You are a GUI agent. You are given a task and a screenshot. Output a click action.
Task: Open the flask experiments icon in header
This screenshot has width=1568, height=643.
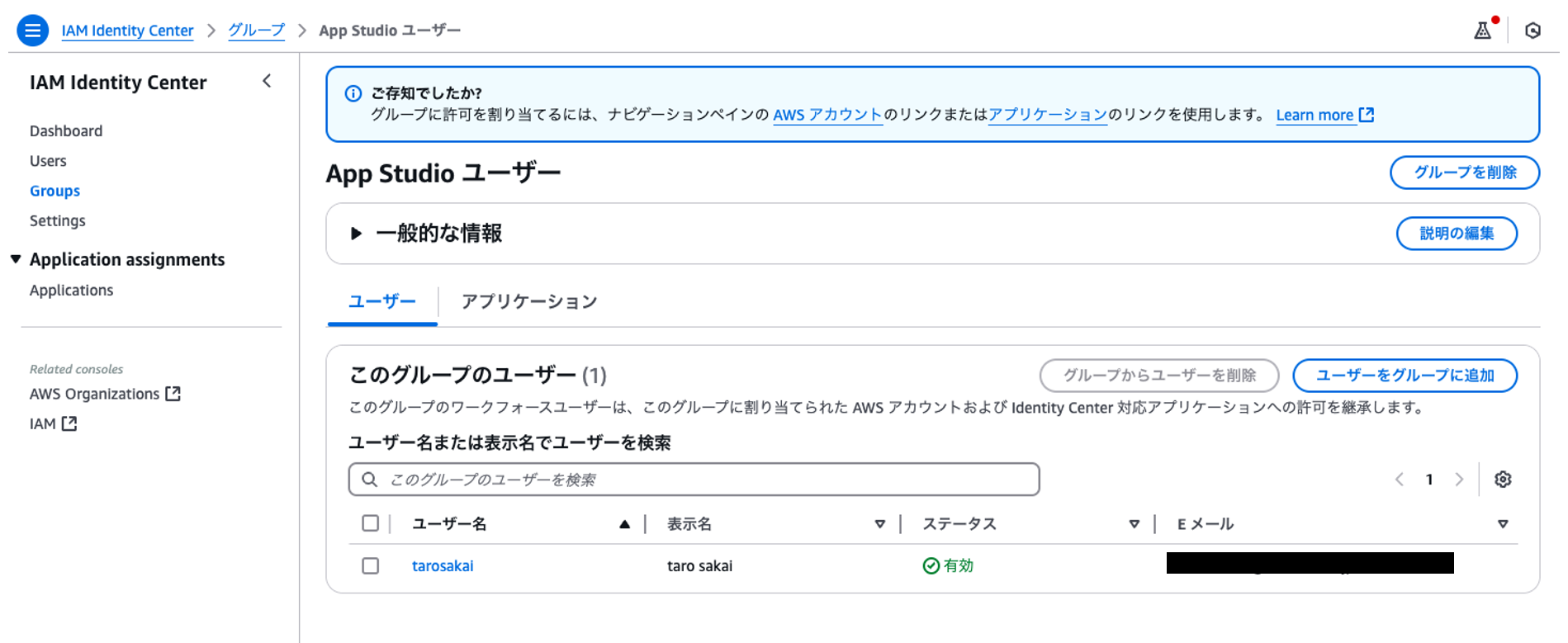coord(1483,31)
